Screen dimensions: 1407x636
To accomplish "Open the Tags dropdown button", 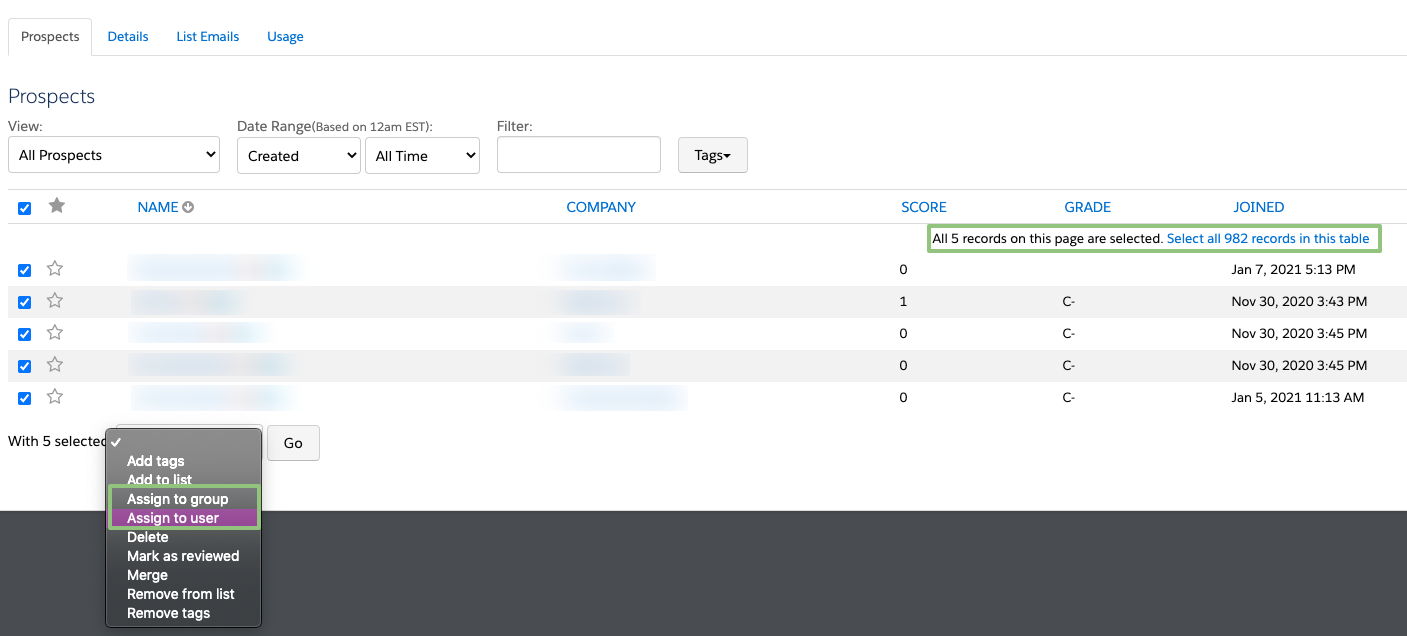I will [x=712, y=155].
